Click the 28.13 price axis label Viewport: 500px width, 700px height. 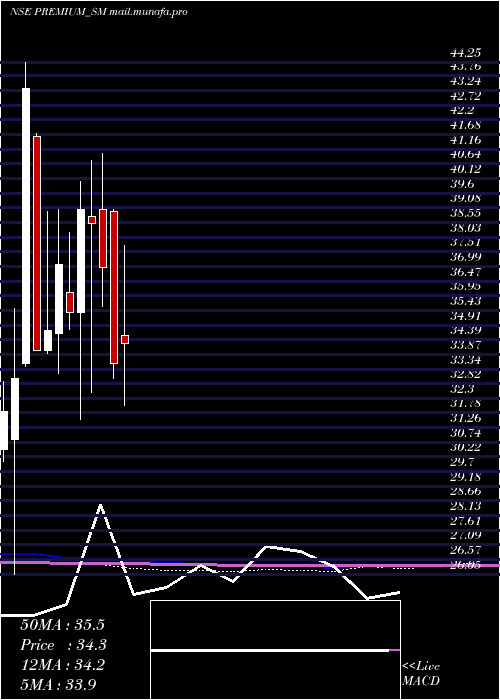pos(466,506)
